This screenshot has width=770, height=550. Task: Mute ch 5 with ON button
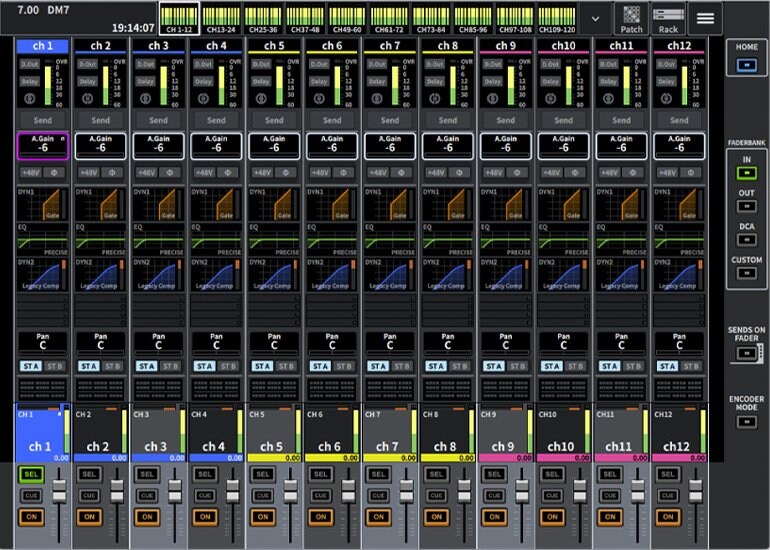[x=263, y=517]
